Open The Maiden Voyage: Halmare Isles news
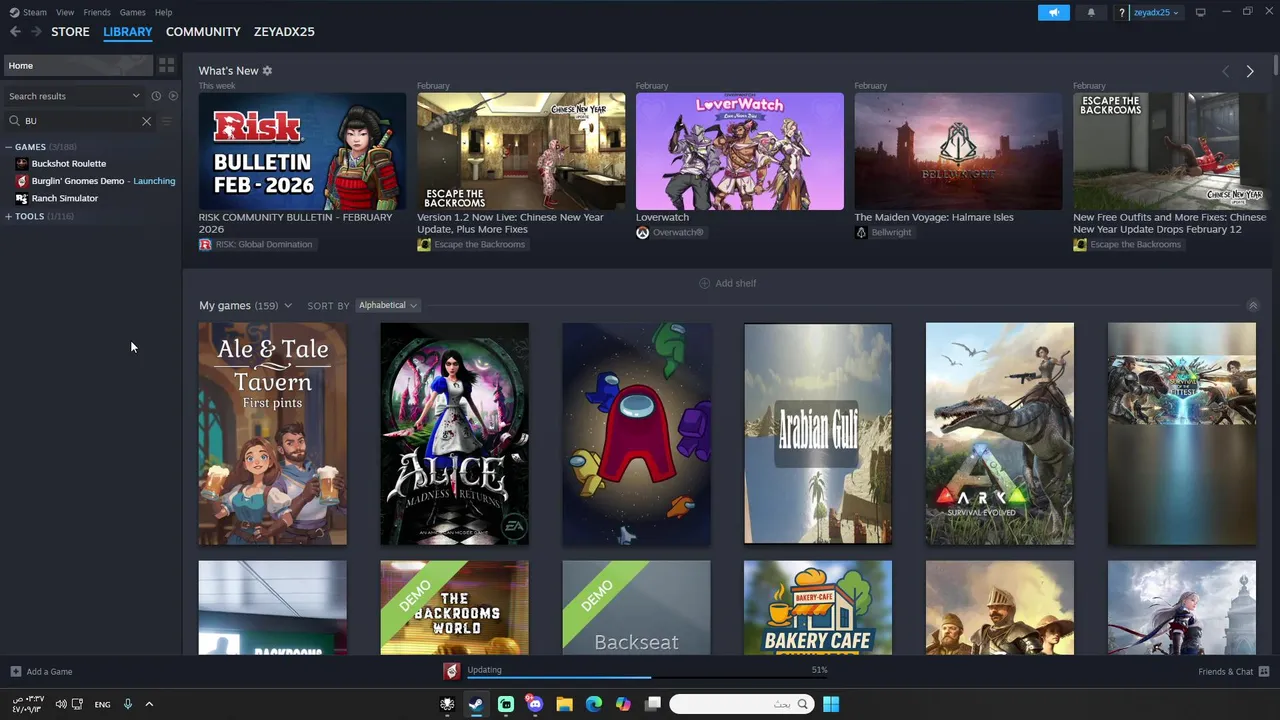The image size is (1280, 720). (958, 151)
